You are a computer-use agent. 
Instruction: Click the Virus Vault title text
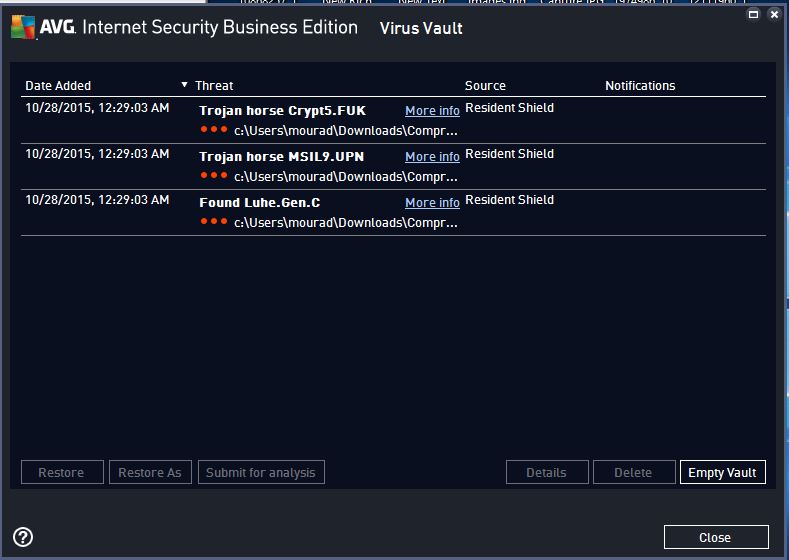421,28
